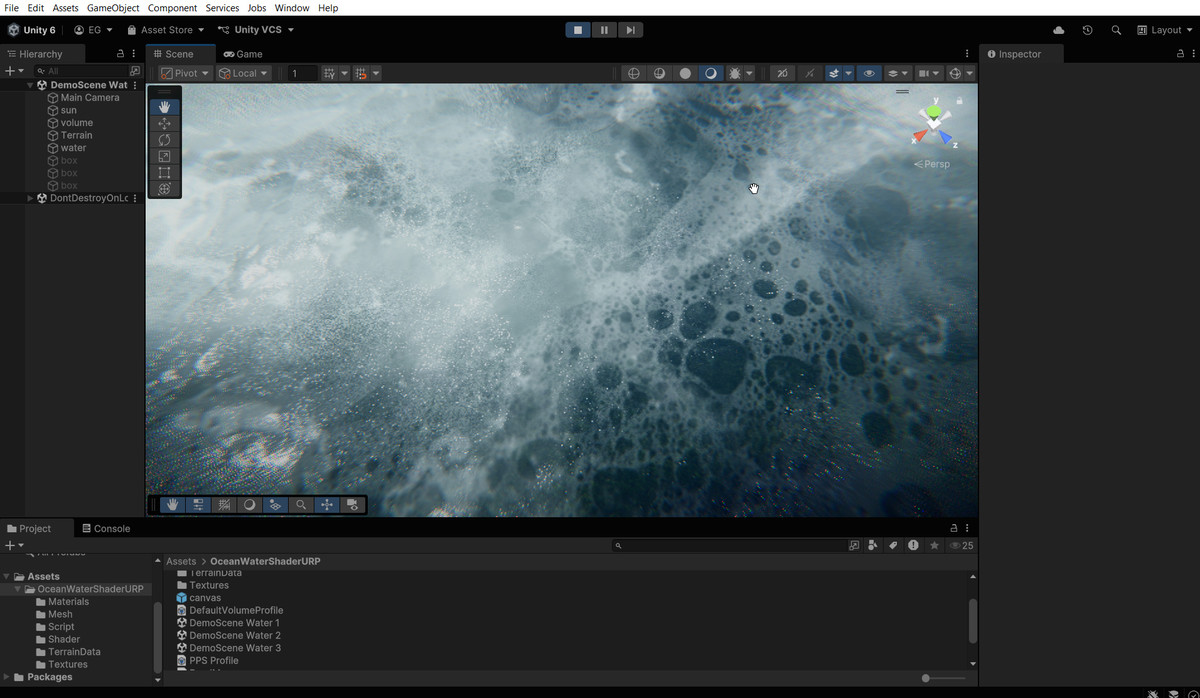Click the Project search by log type icon

(x=913, y=545)
